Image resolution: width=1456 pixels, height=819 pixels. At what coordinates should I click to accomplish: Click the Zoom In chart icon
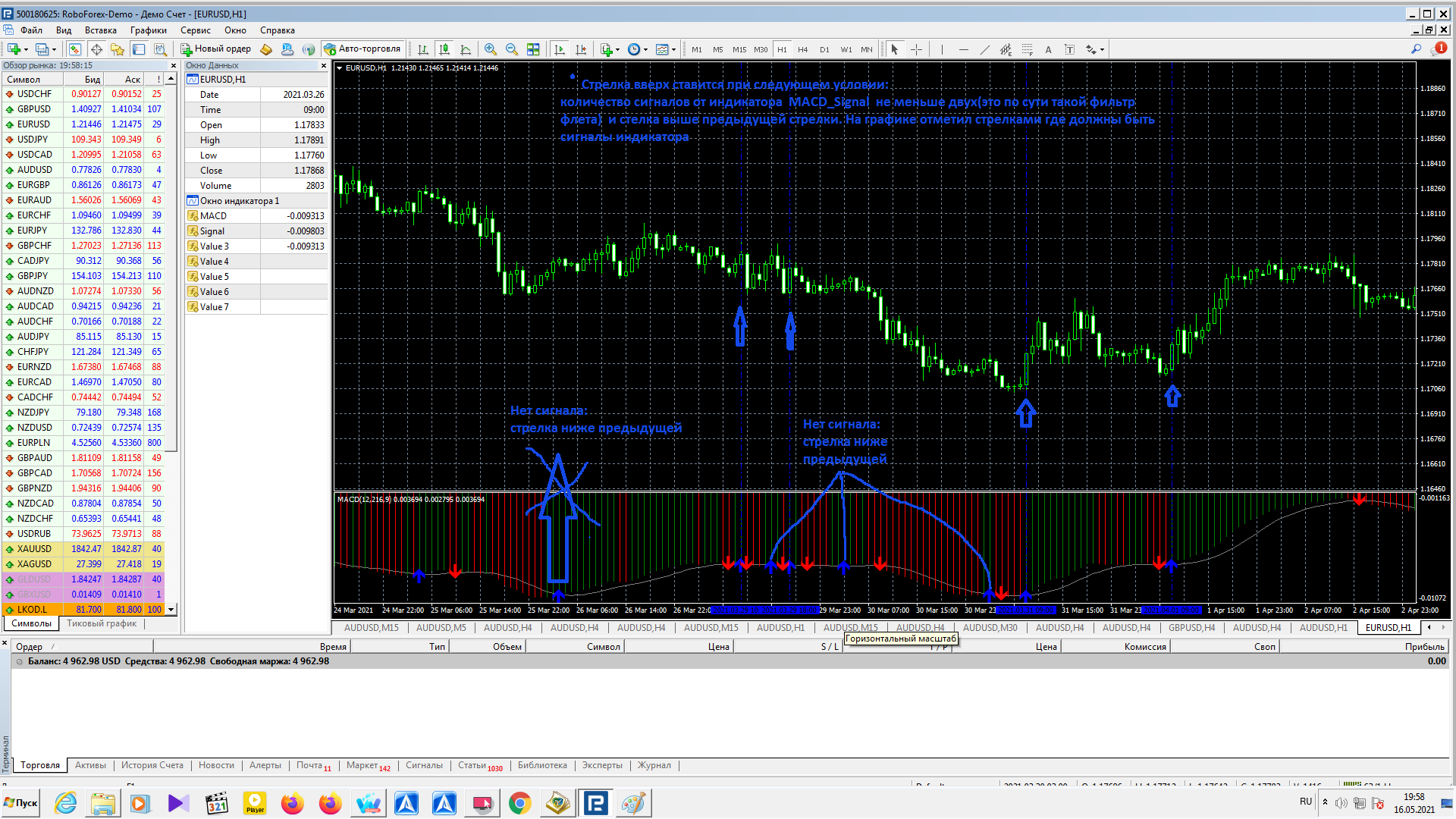(x=491, y=49)
